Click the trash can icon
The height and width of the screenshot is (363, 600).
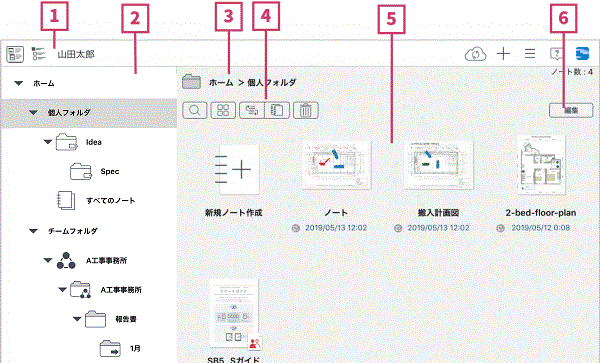point(306,110)
